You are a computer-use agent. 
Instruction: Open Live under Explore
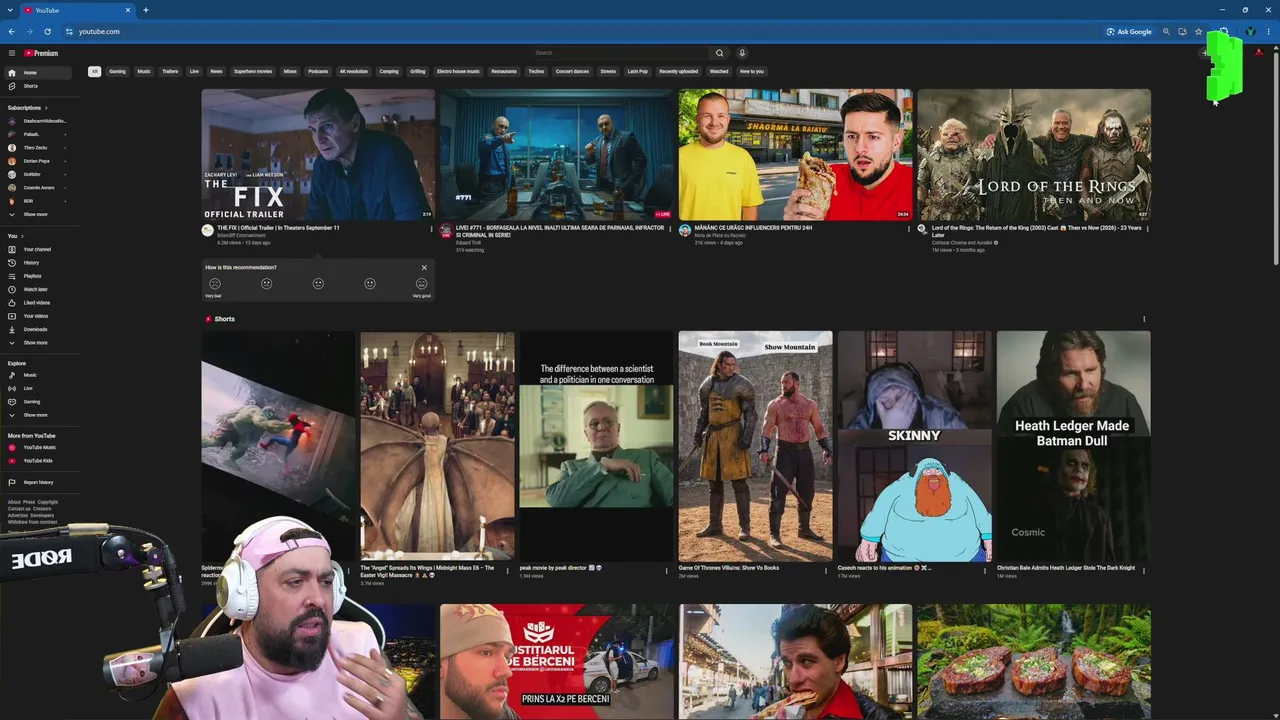[x=36, y=388]
